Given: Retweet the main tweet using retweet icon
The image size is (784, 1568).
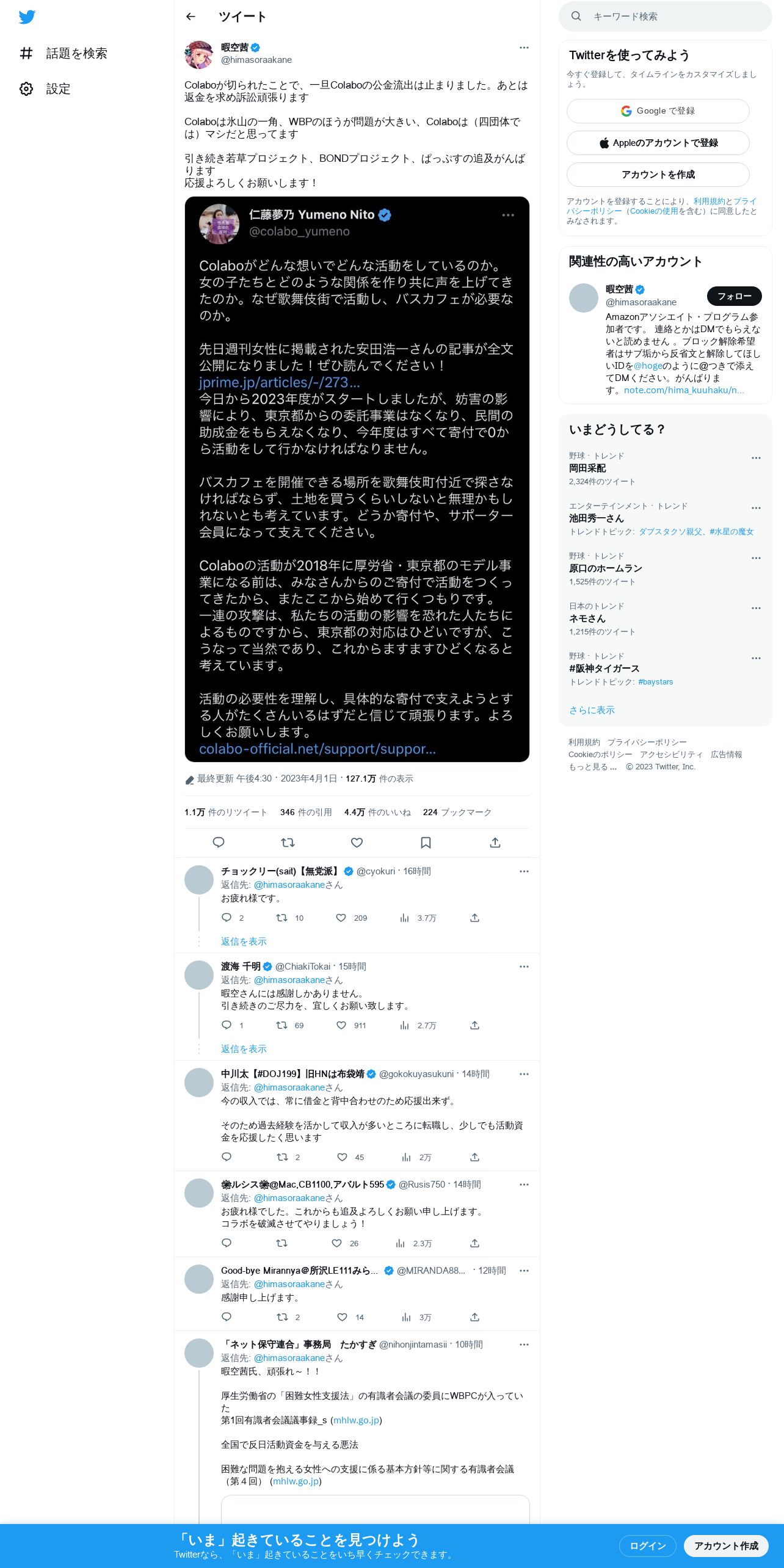Looking at the screenshot, I should click(x=288, y=843).
